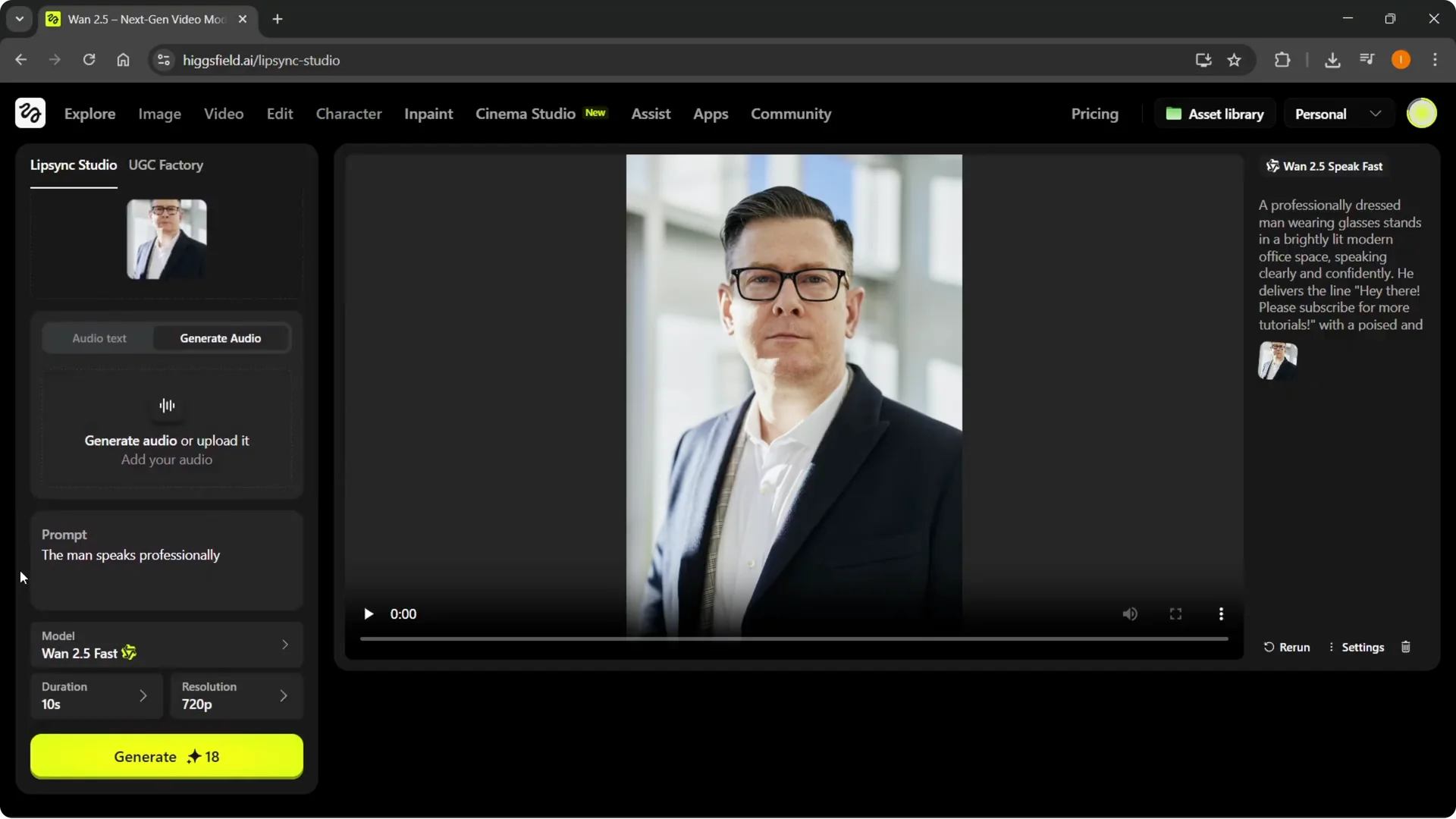Image resolution: width=1456 pixels, height=819 pixels.
Task: Open the video player's more options menu
Action: click(x=1221, y=613)
